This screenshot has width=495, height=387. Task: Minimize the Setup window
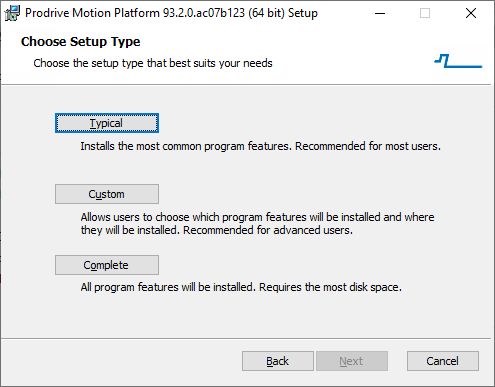pos(380,13)
